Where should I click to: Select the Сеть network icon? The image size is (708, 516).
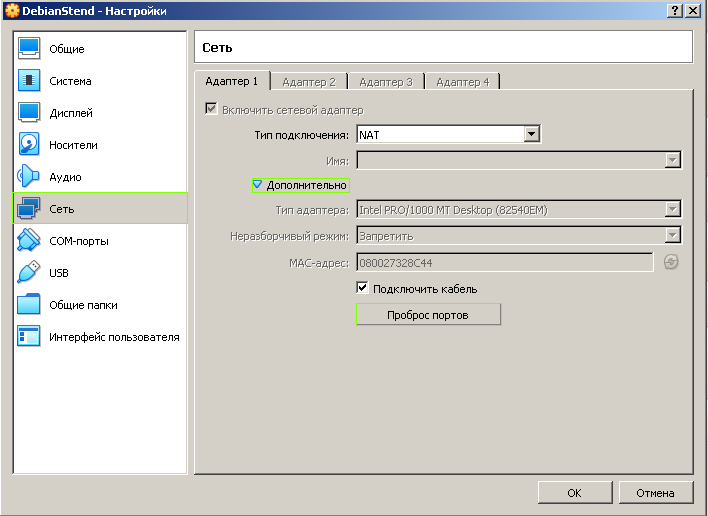29,209
